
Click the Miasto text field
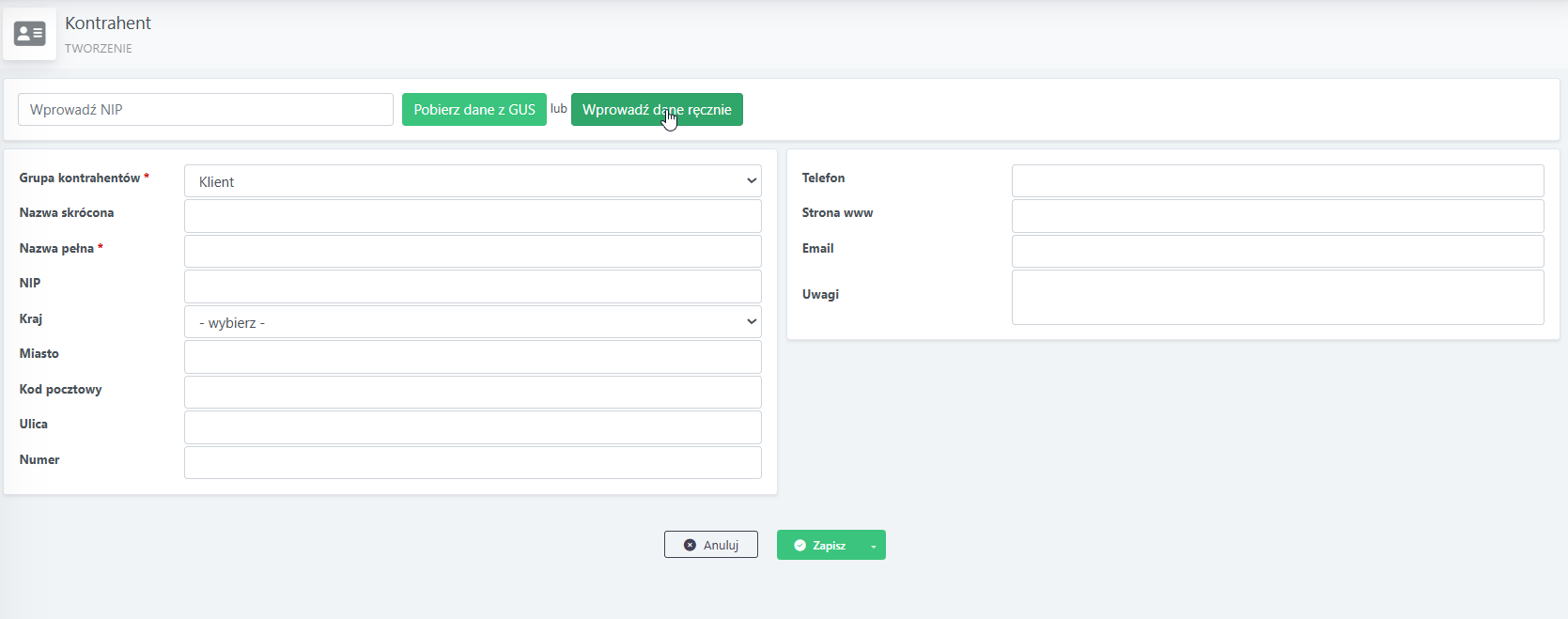(x=473, y=357)
